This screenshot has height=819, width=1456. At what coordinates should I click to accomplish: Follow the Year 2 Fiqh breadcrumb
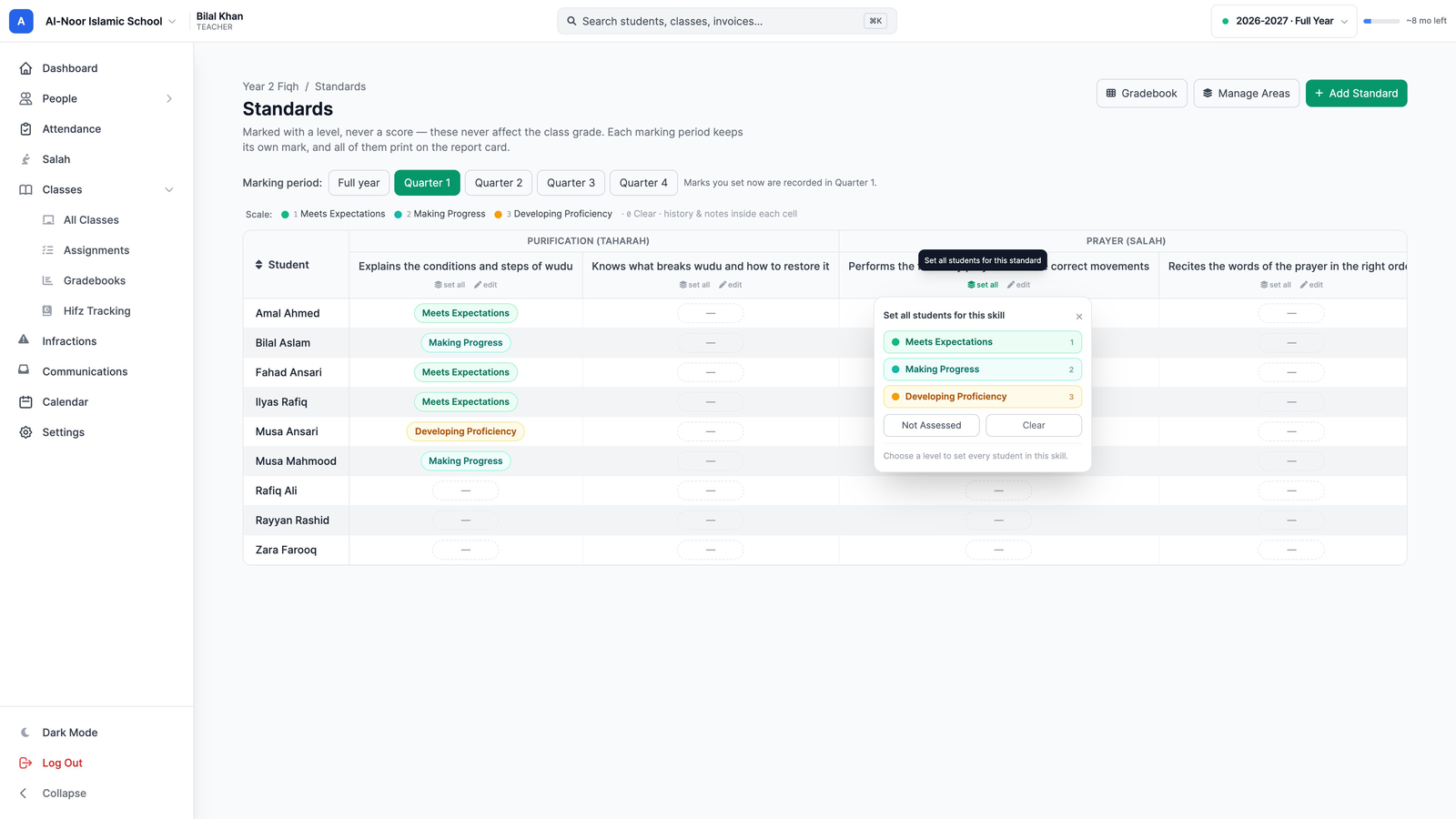270,86
